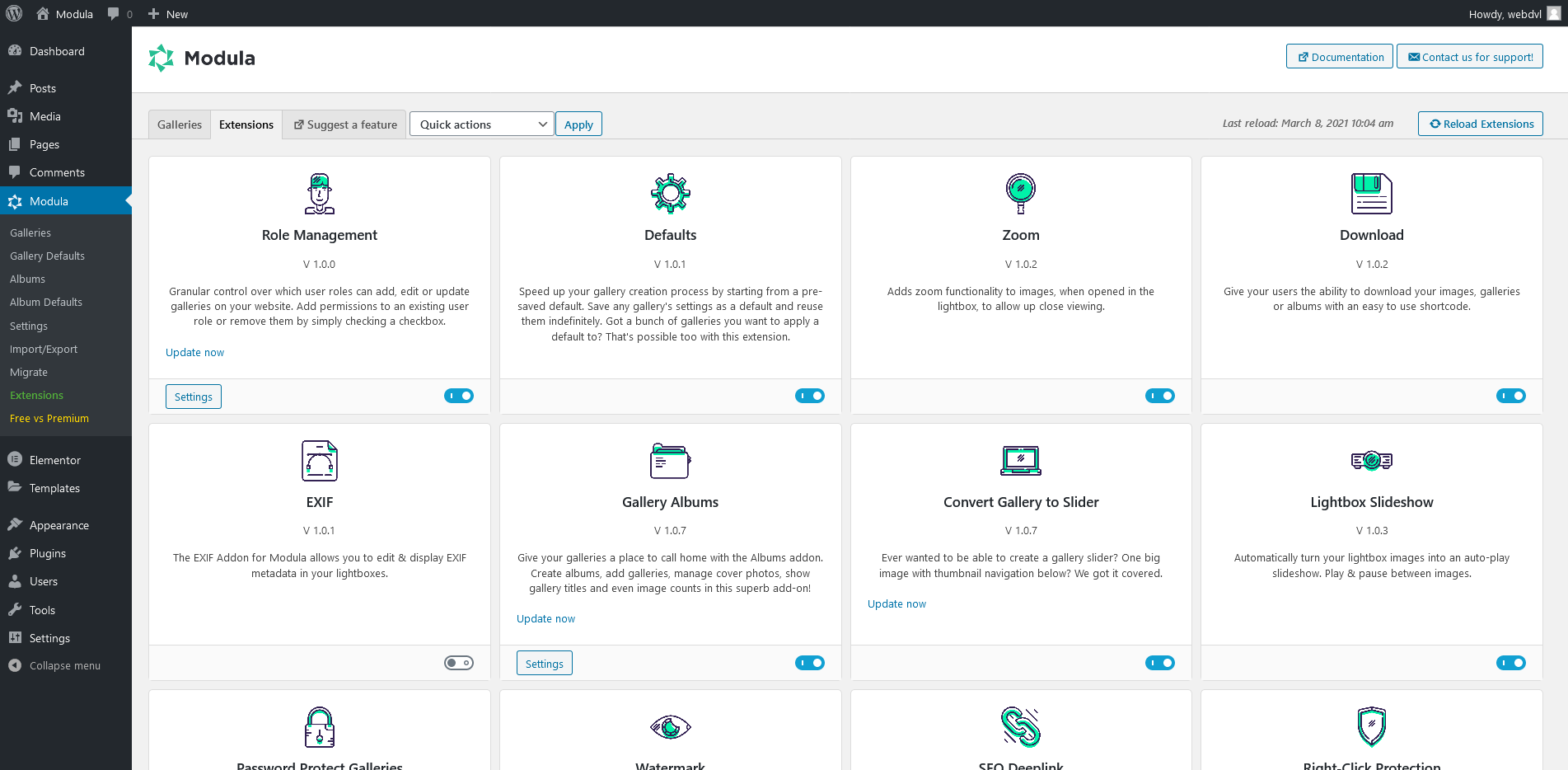Open the Role Management extension icon
1568x770 pixels.
(319, 194)
